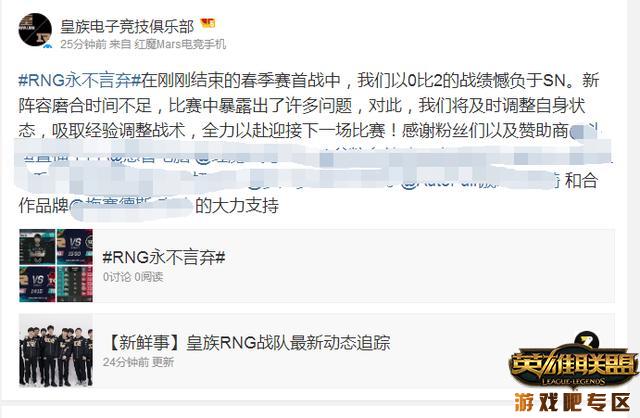The width and height of the screenshot is (640, 418).
Task: Open the #RNG永不言弃# hashtag in post text
Action: point(80,80)
